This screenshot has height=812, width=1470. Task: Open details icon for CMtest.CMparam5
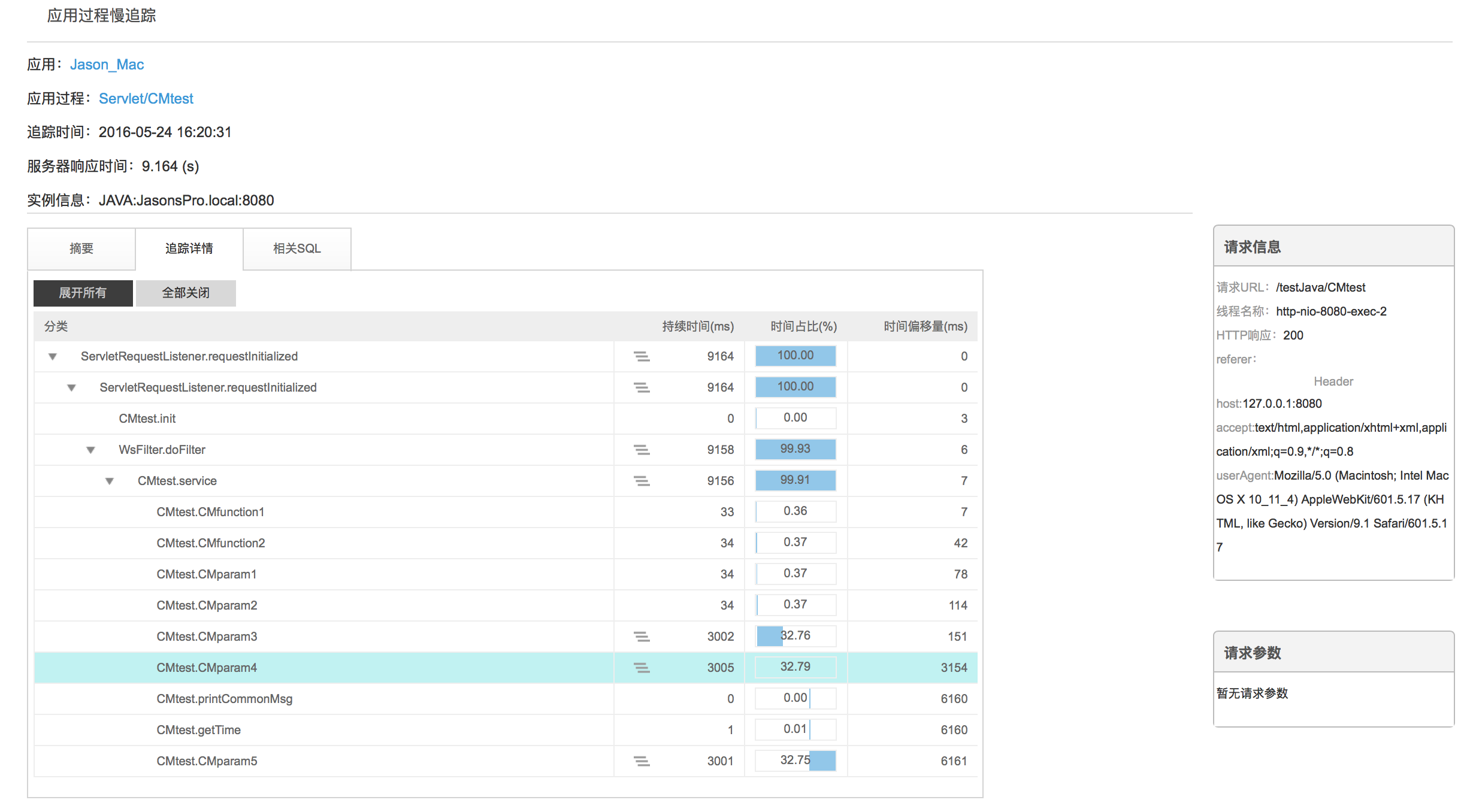click(642, 761)
